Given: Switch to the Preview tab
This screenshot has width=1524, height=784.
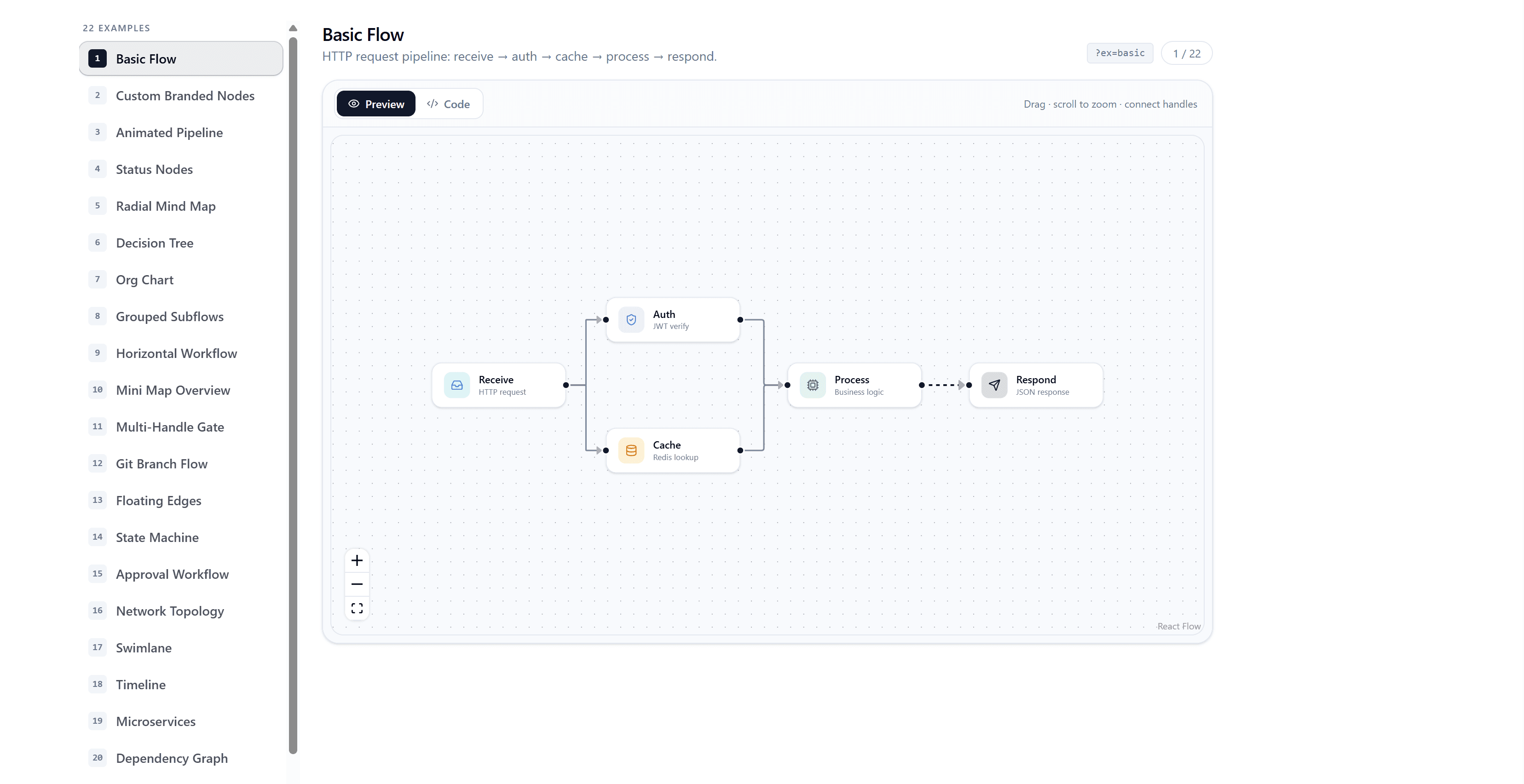Looking at the screenshot, I should pos(376,104).
